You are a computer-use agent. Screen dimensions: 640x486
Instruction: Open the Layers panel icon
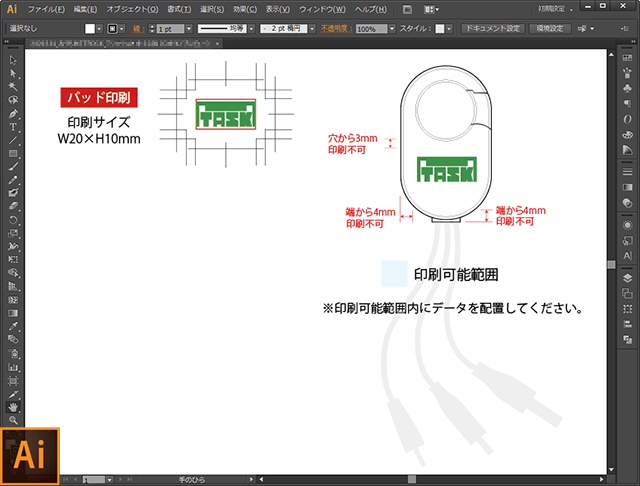(627, 278)
